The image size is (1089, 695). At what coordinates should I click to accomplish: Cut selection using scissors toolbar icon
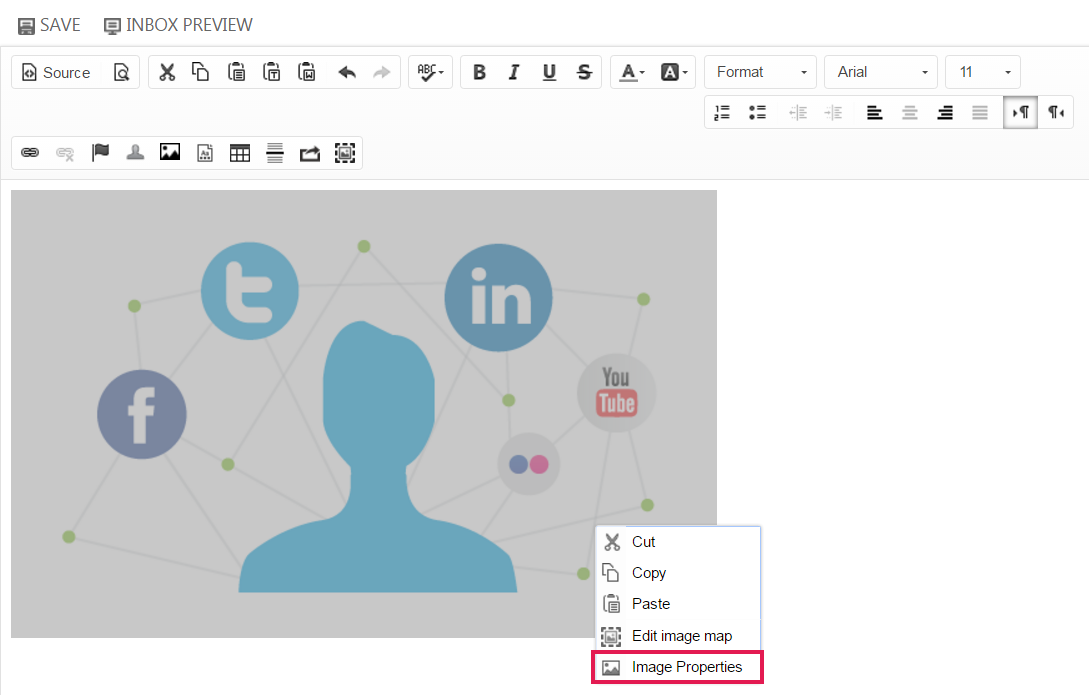(167, 72)
